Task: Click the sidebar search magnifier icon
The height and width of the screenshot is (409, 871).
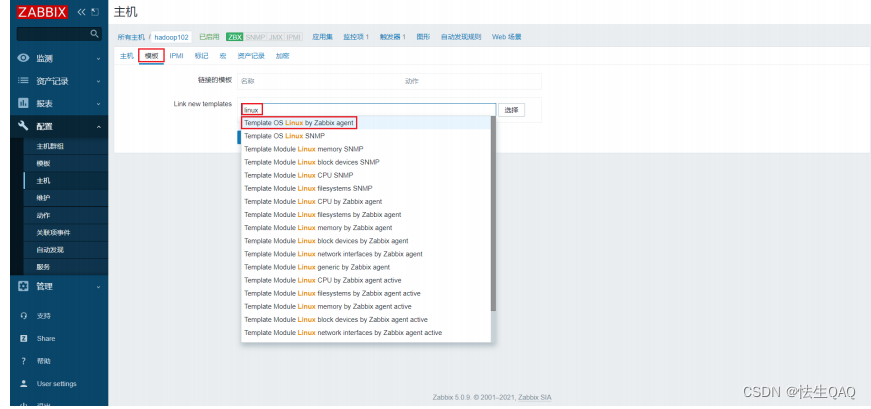Action: pyautogui.click(x=94, y=34)
